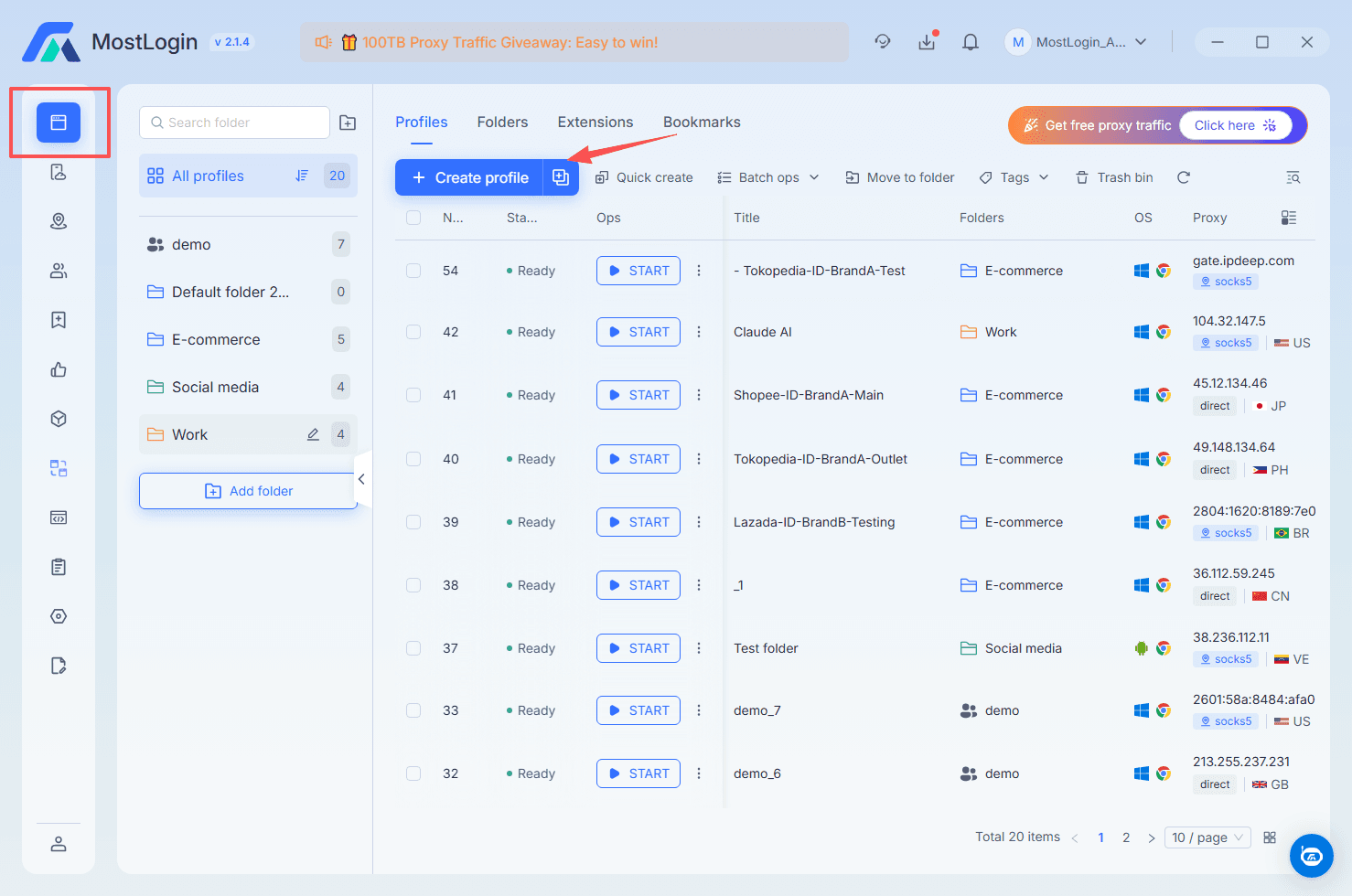Open the chat assistant bubble button

[1312, 856]
